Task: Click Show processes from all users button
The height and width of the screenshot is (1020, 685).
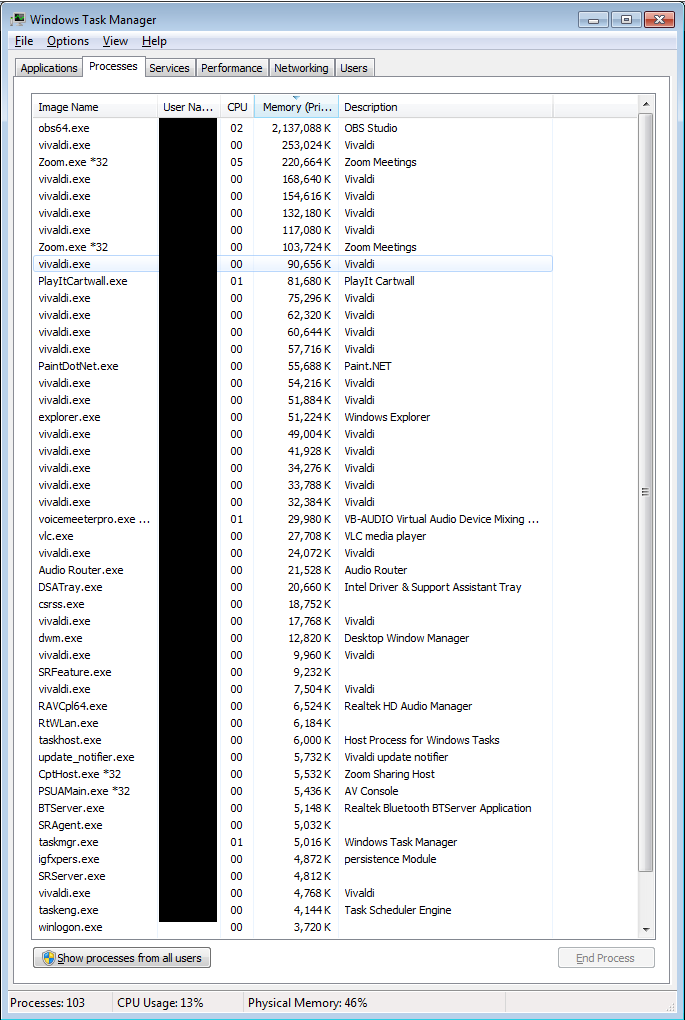Action: (x=122, y=958)
